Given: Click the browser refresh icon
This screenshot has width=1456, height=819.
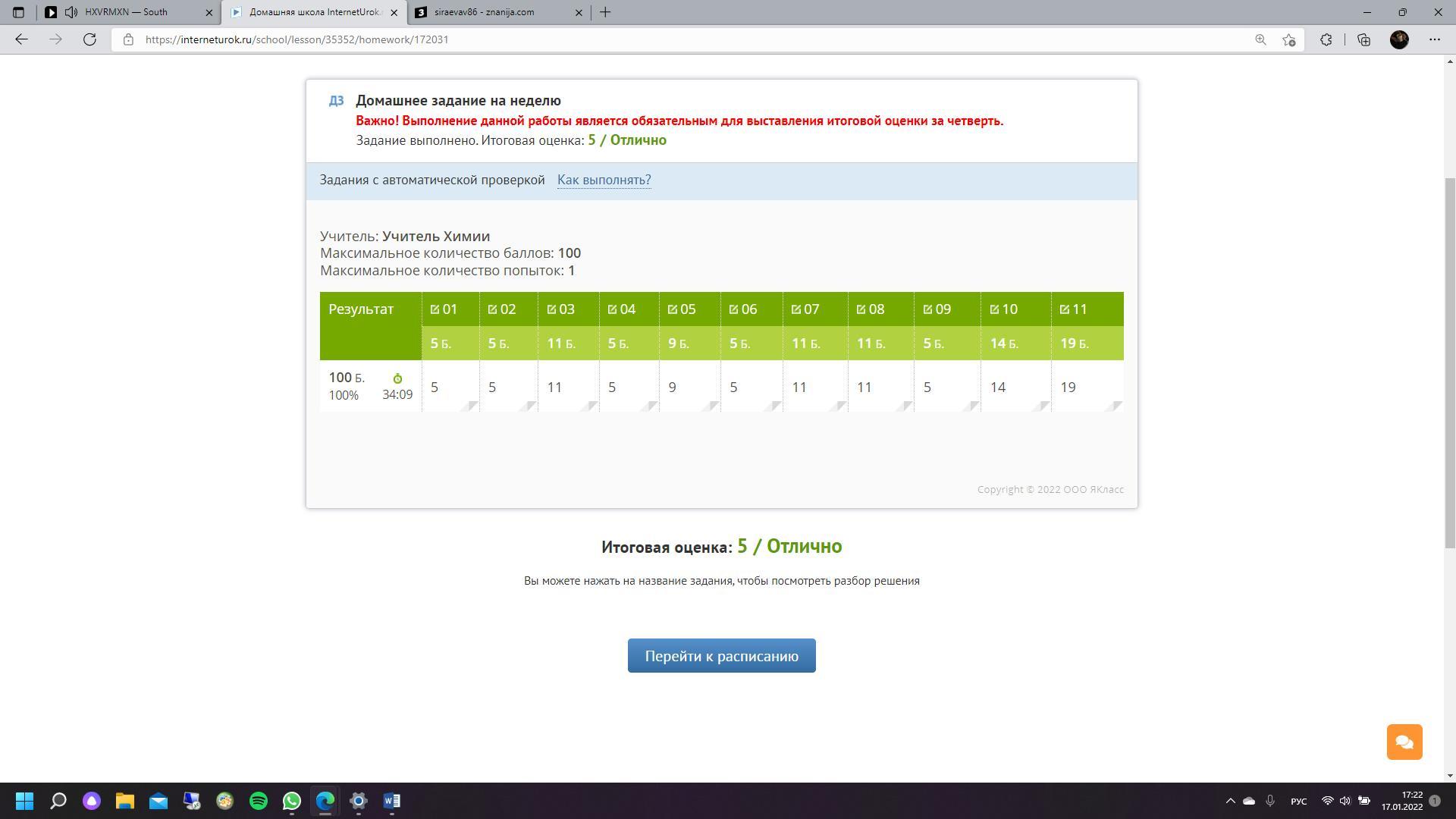Looking at the screenshot, I should pyautogui.click(x=89, y=39).
